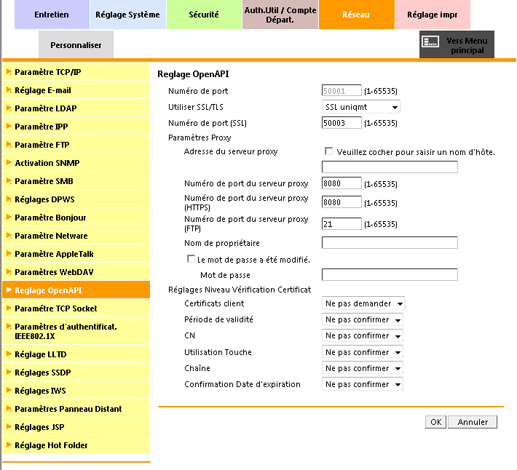Open Paramètres d'authentificat. IEEE802.1X entry
The image size is (517, 470).
76,331
